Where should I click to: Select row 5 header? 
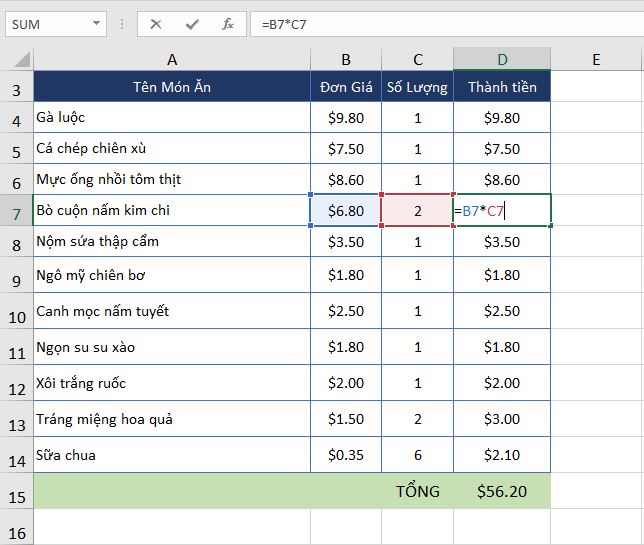16,148
